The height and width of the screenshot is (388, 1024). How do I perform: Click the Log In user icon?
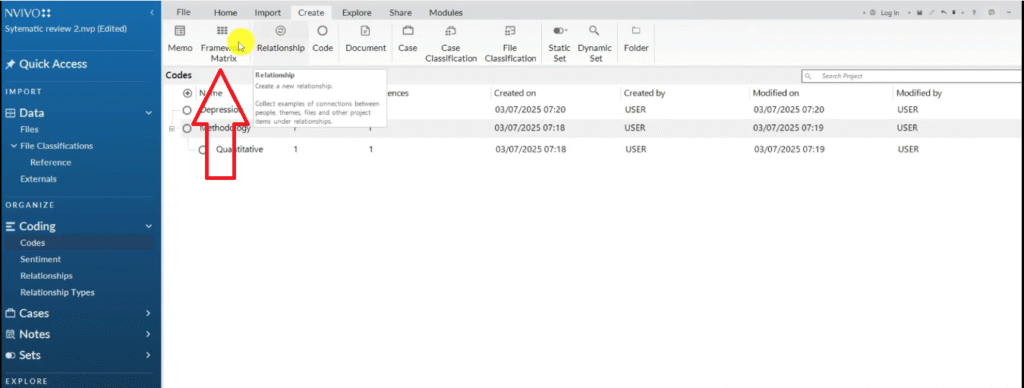(873, 12)
